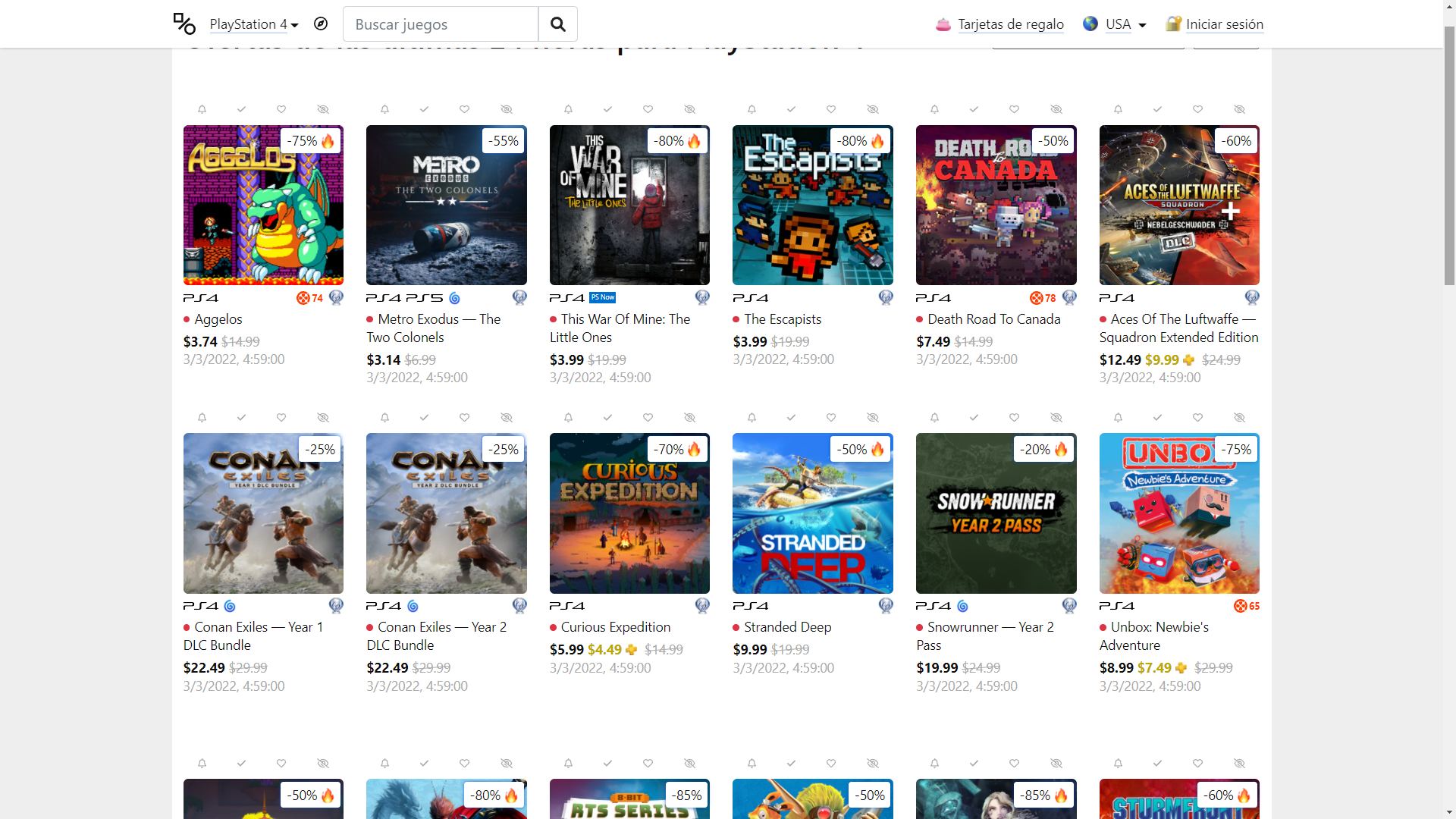
Task: Click the Buscar juegos search field
Action: 441,24
